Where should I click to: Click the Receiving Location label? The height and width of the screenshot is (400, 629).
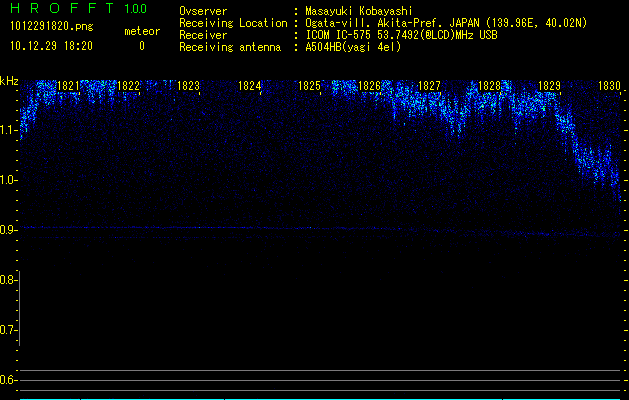click(x=233, y=23)
